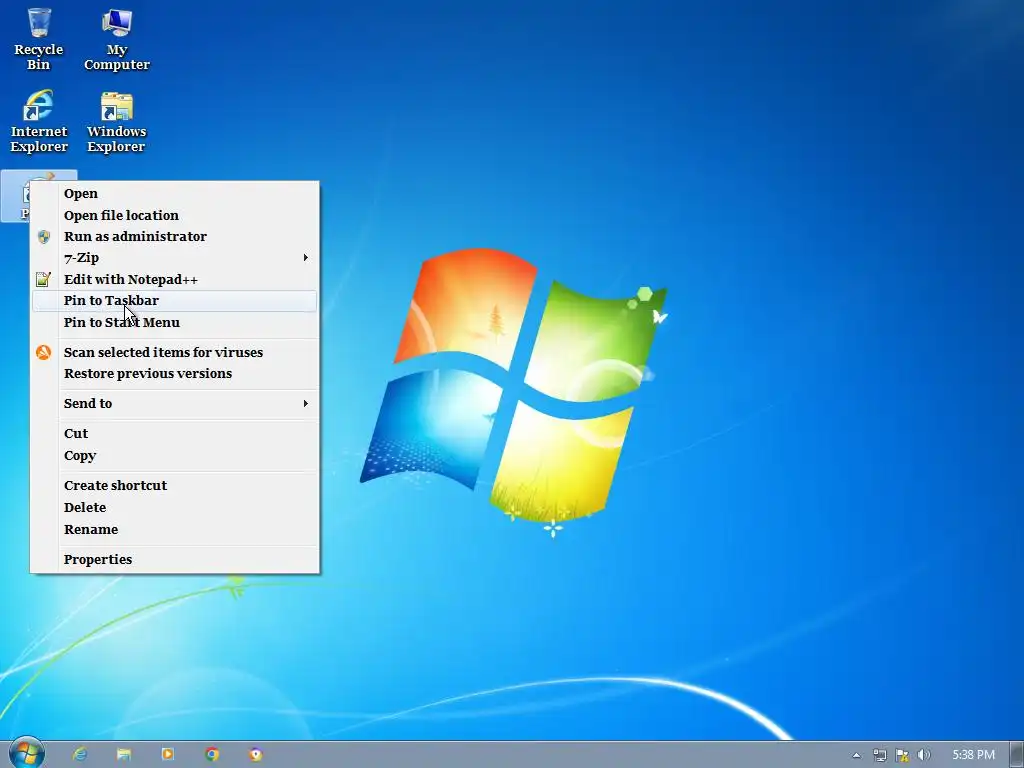Choose Copy from the context menu
Image resolution: width=1024 pixels, height=768 pixels.
click(x=174, y=455)
